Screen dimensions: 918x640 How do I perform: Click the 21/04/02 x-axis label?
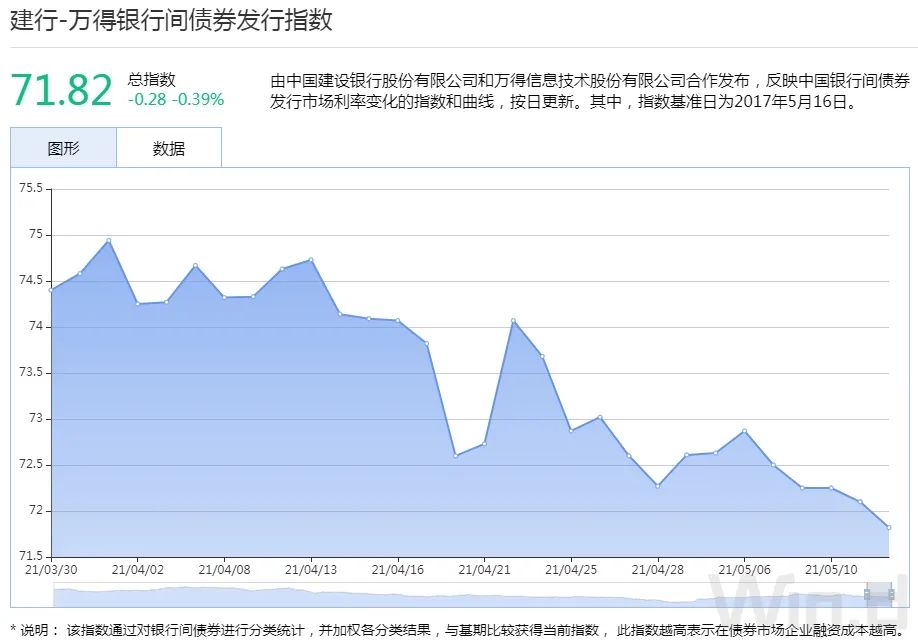click(x=138, y=570)
